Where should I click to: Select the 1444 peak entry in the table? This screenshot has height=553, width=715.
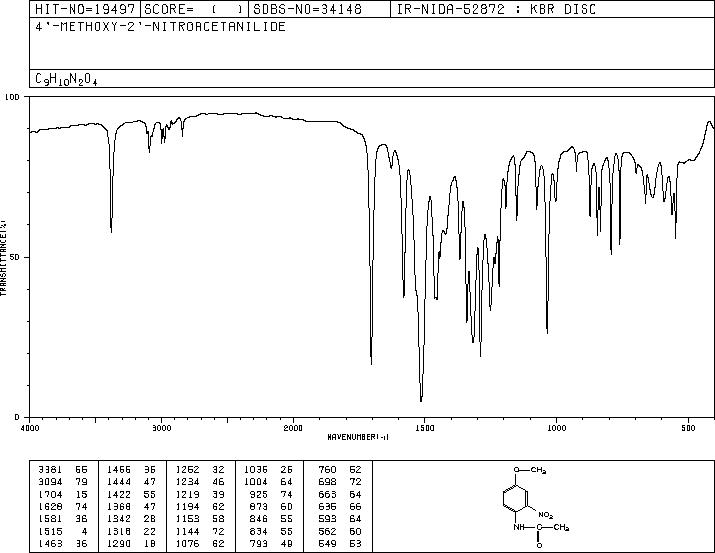(x=131, y=482)
